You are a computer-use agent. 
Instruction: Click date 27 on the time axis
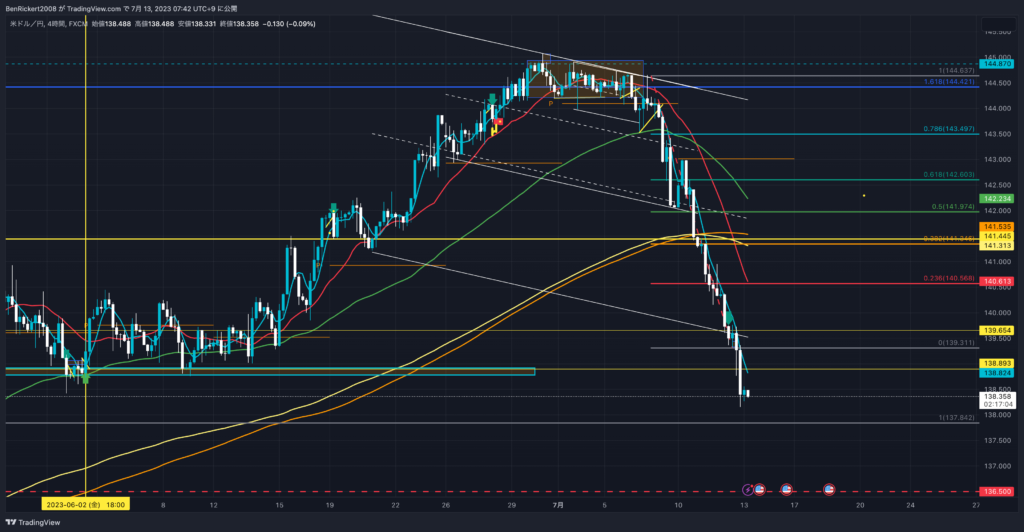pyautogui.click(x=976, y=505)
